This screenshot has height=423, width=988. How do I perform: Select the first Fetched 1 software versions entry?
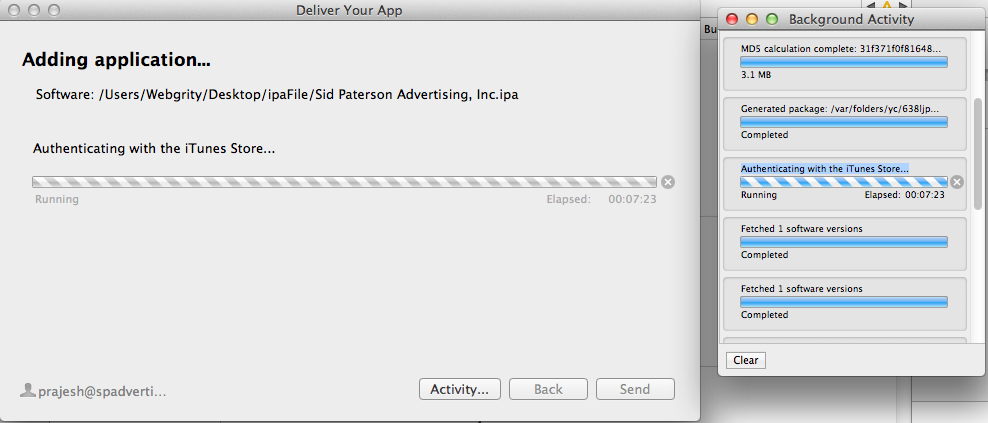[x=843, y=242]
